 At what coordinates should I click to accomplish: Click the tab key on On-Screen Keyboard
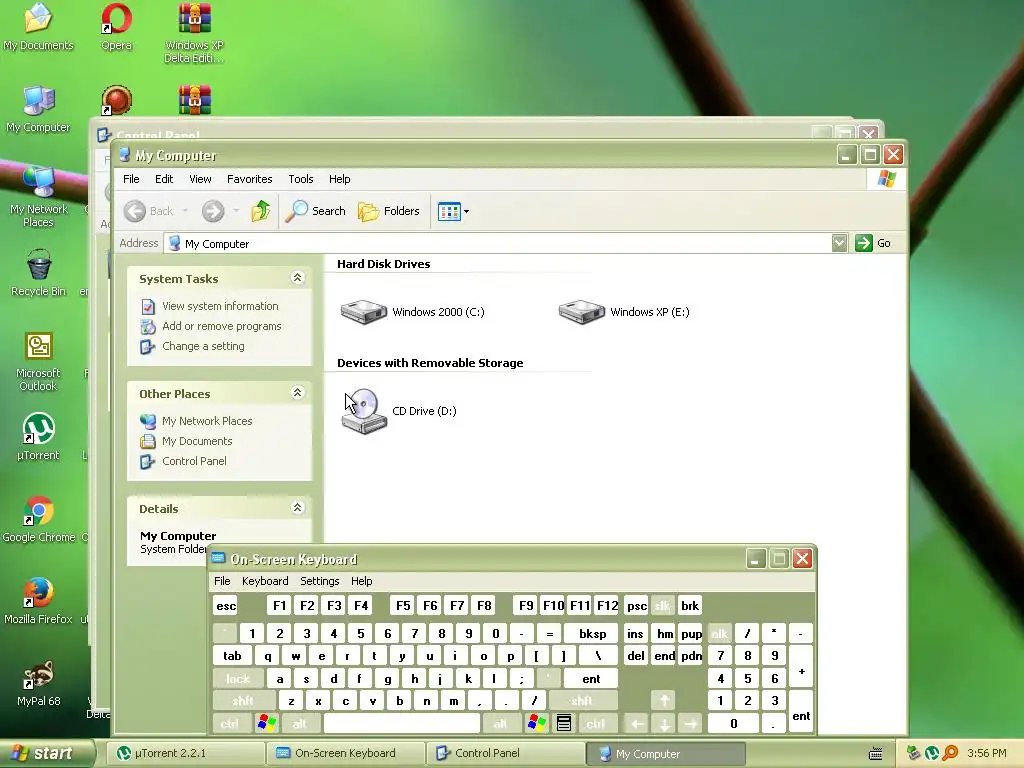tap(232, 656)
